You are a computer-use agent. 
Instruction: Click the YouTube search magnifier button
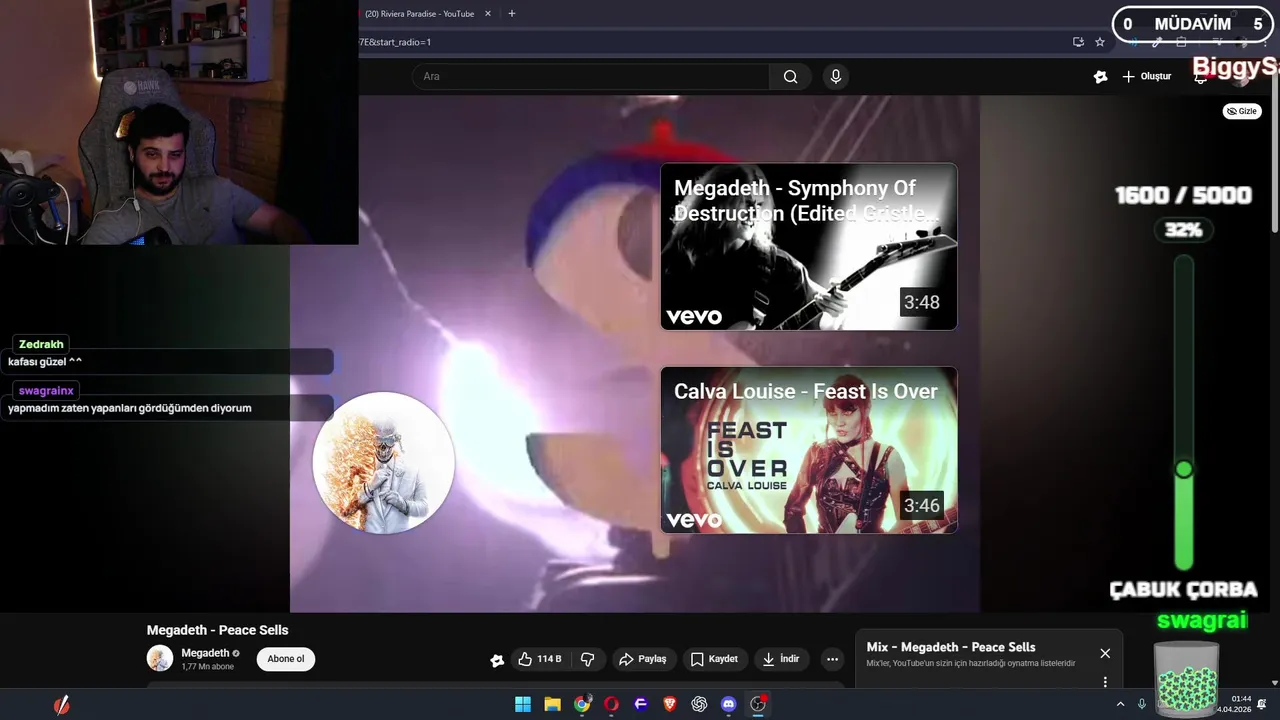(790, 77)
